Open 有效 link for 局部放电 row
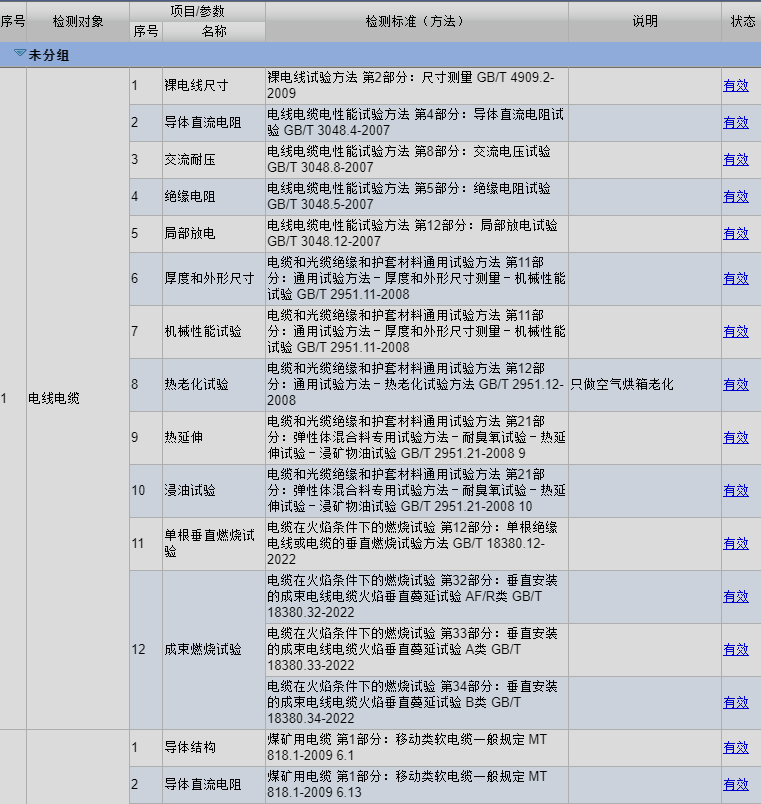761x804 pixels. [735, 233]
